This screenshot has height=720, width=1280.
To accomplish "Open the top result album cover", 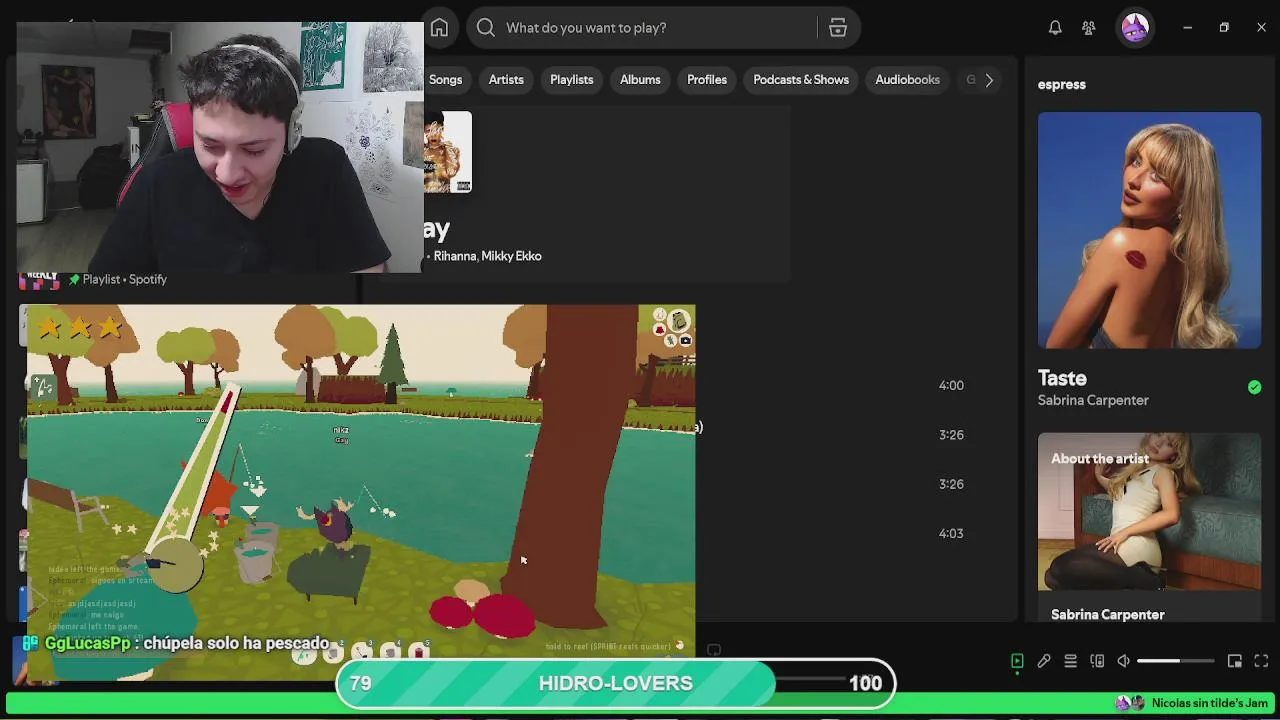I will (x=448, y=152).
